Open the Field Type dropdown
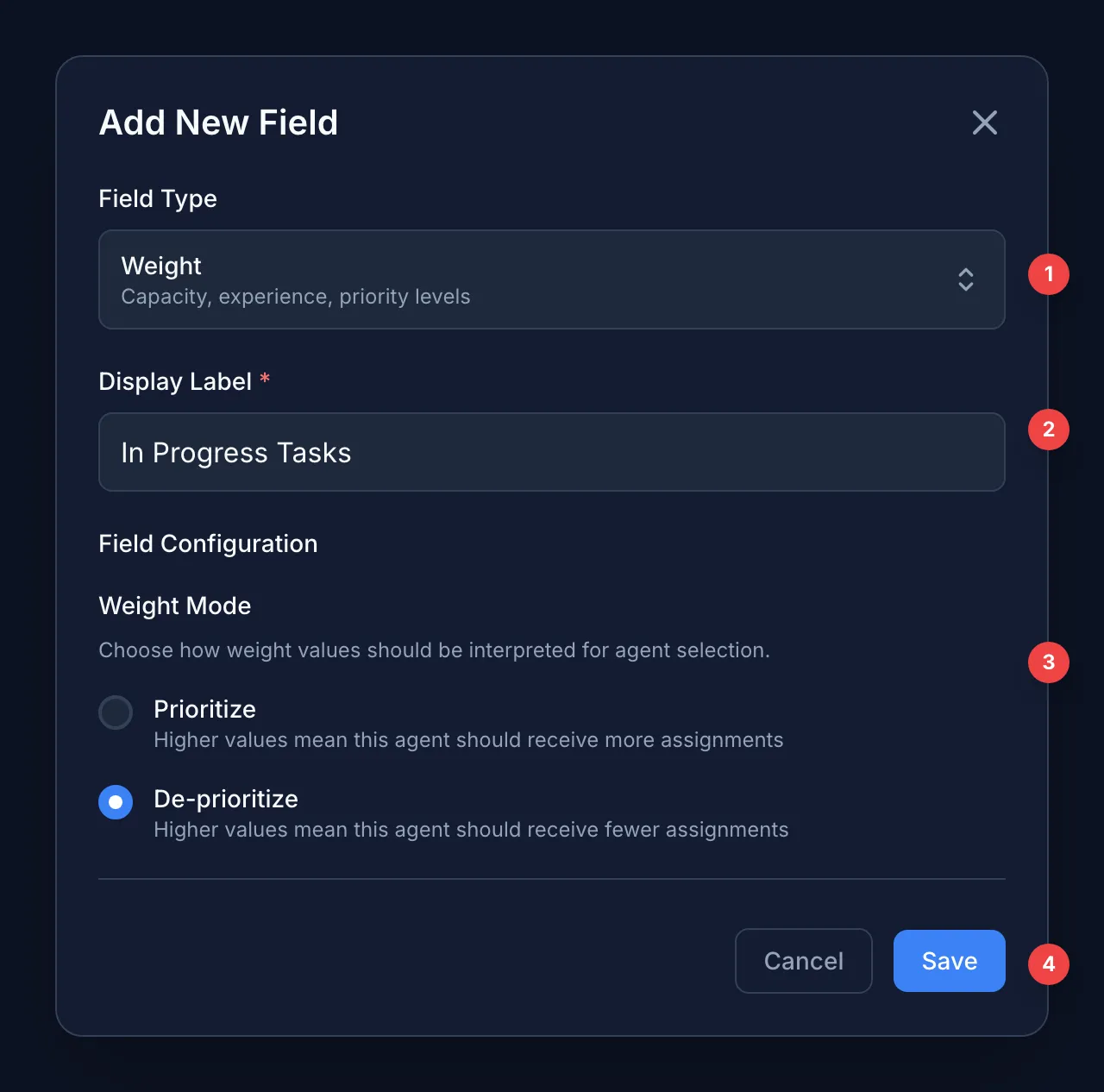 click(x=552, y=279)
